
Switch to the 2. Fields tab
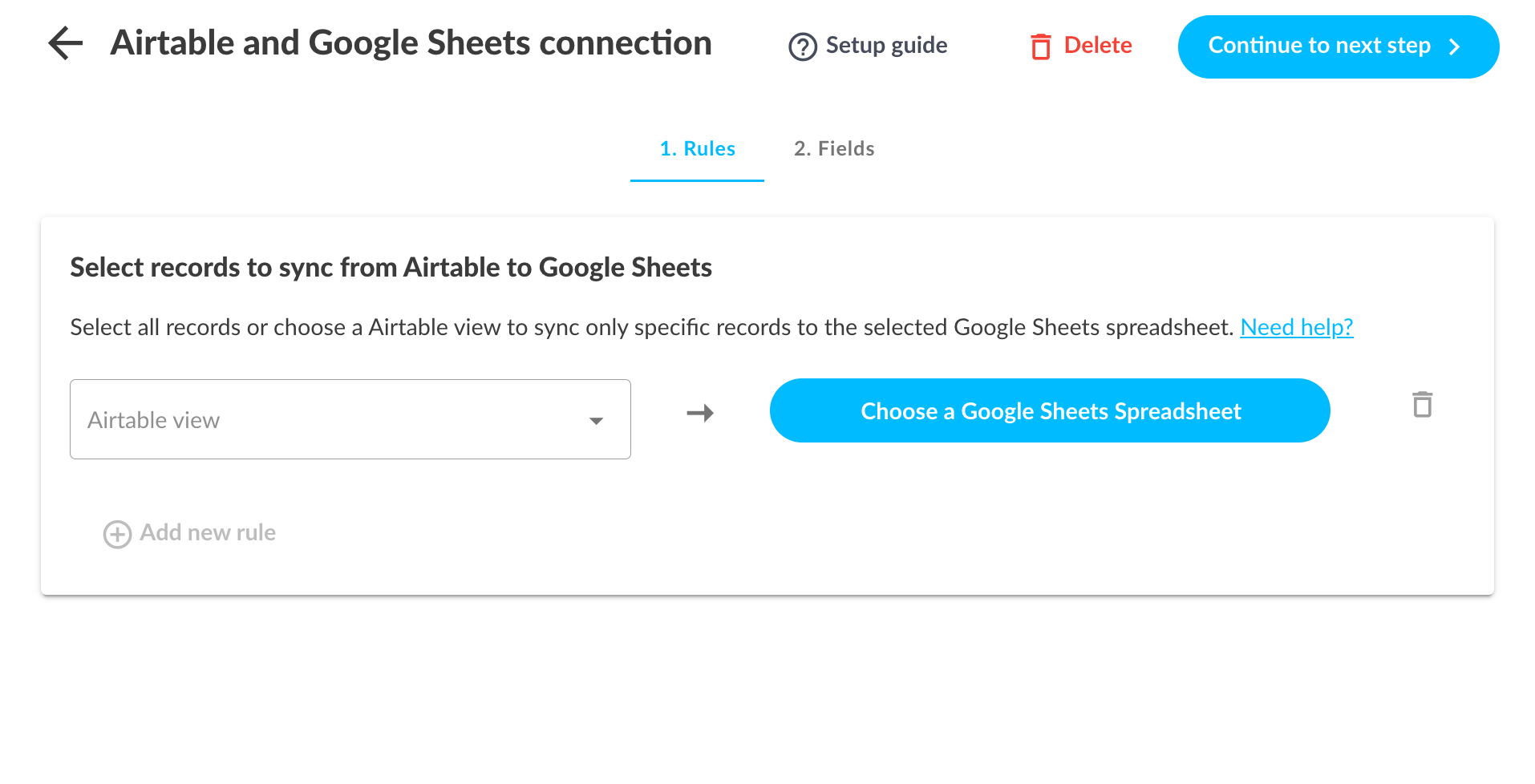pos(834,149)
